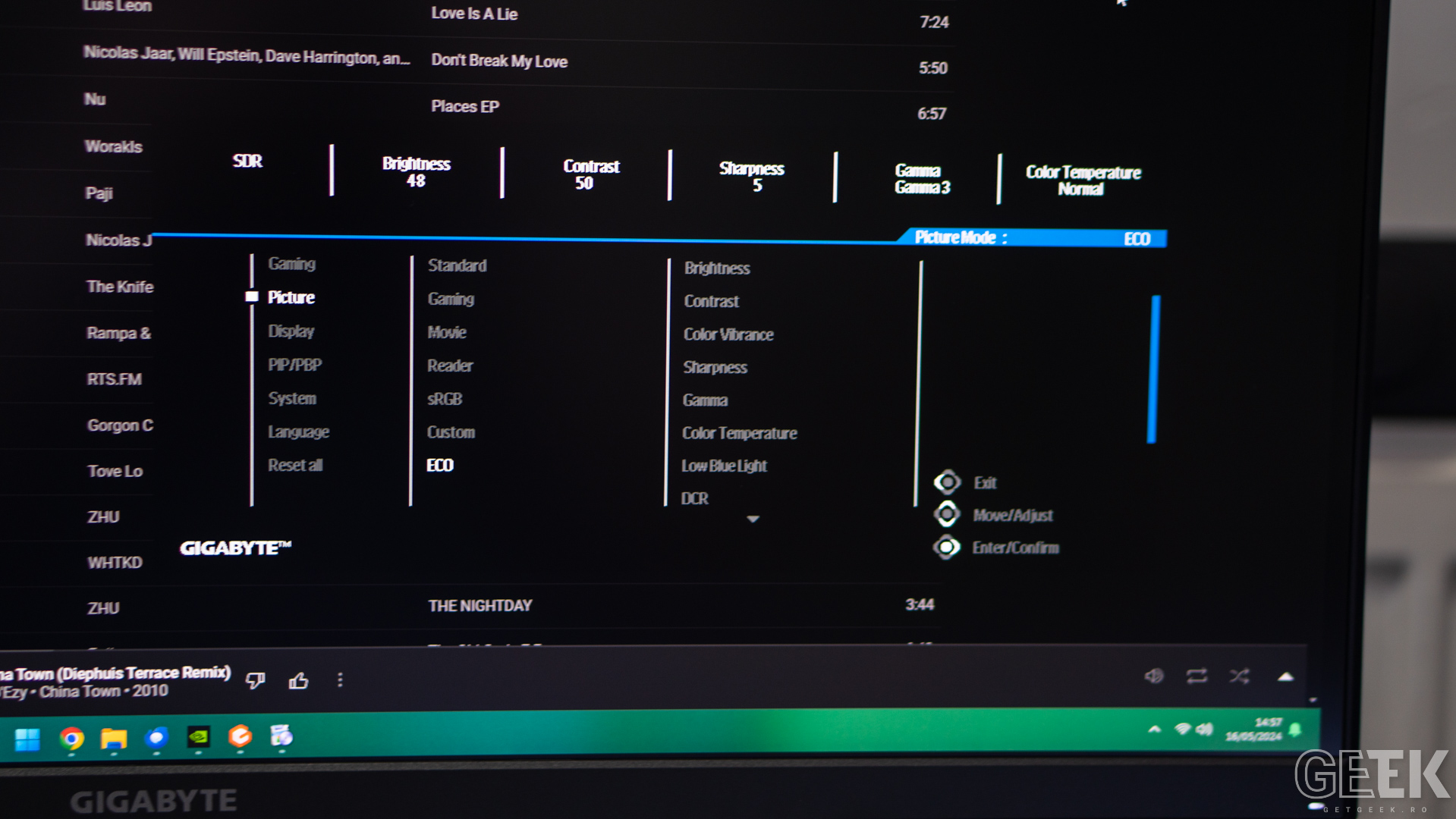Open File Explorer from the taskbar
The image size is (1456, 819).
tap(114, 739)
